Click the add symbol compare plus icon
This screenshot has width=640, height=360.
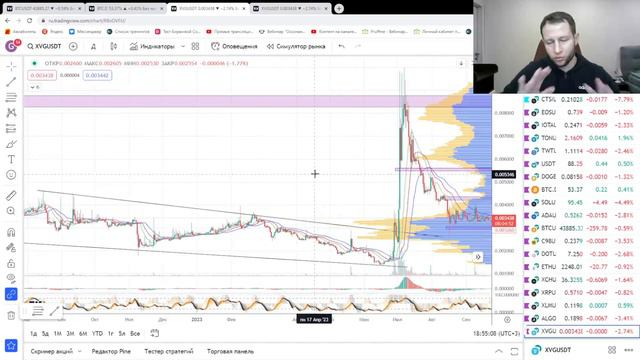(73, 47)
